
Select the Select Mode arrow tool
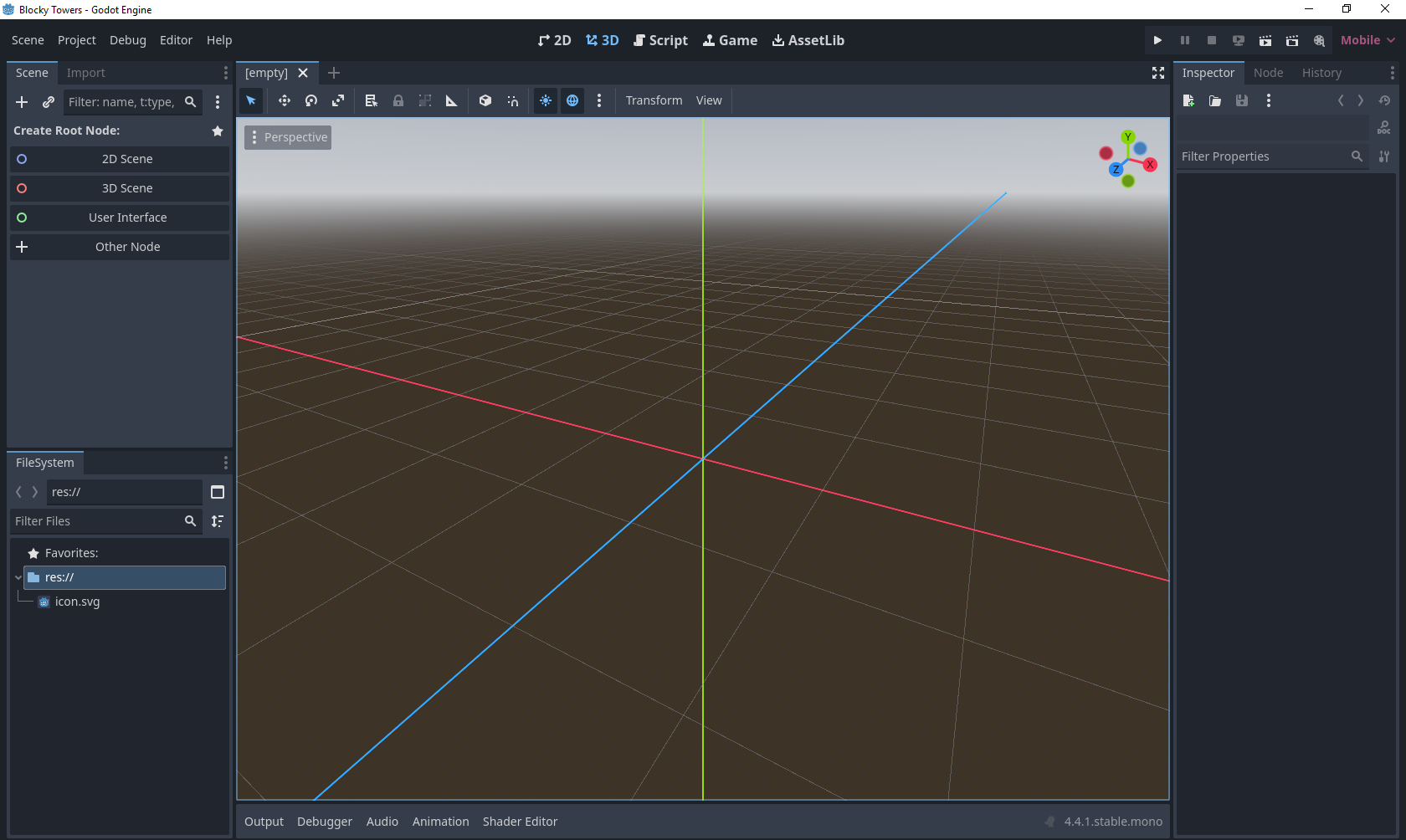pos(251,100)
